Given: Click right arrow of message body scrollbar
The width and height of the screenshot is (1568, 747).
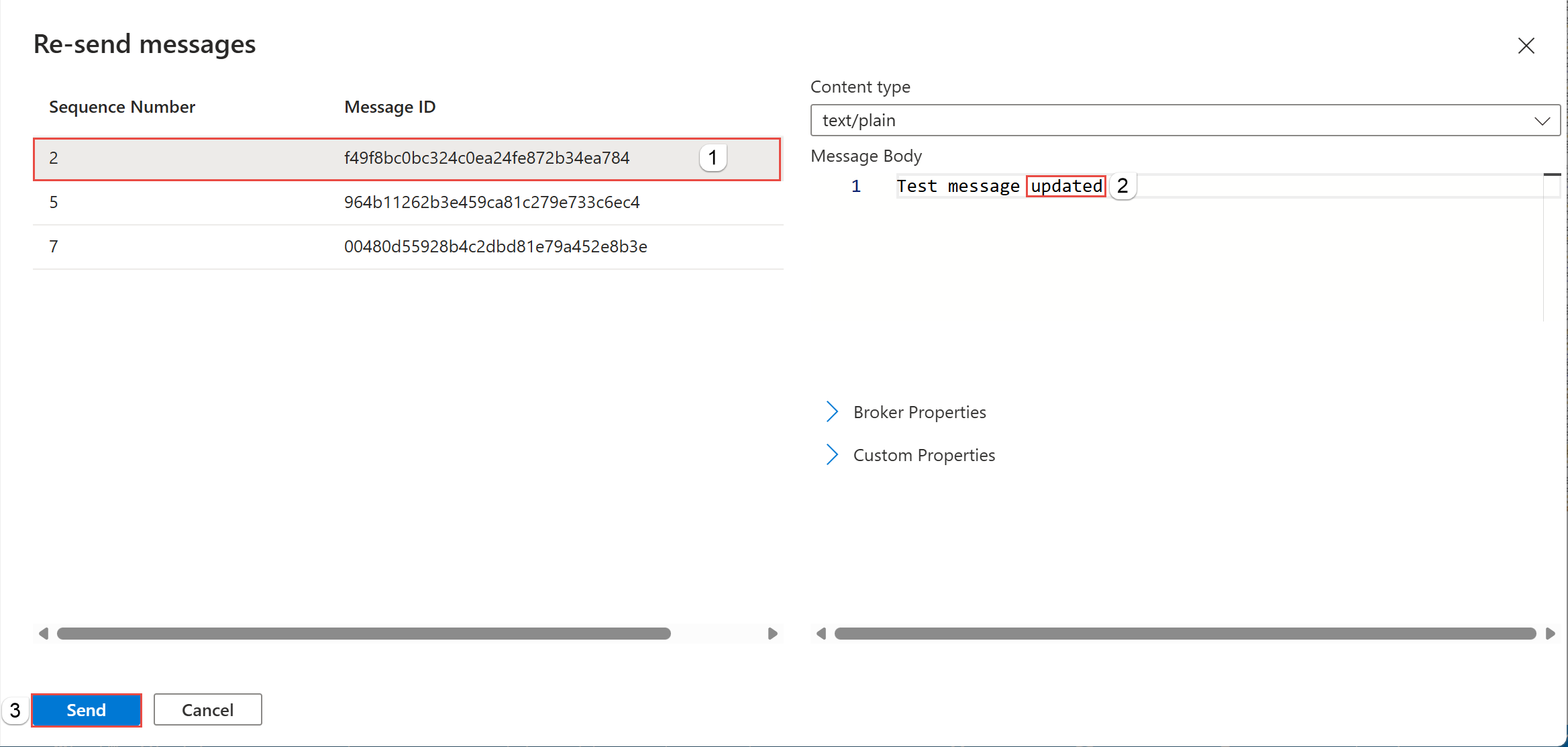Looking at the screenshot, I should pyautogui.click(x=1550, y=633).
